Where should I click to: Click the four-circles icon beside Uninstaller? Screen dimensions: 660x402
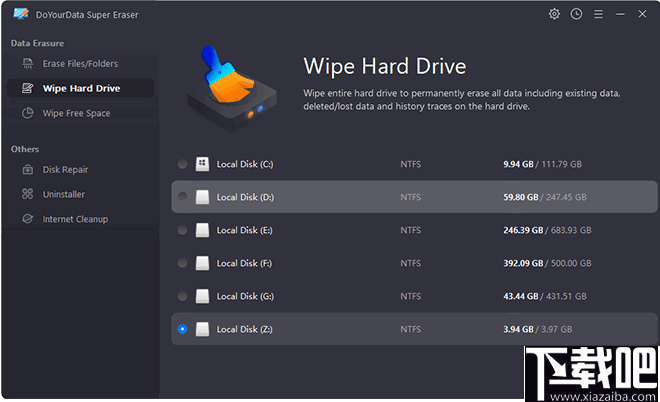tap(28, 194)
